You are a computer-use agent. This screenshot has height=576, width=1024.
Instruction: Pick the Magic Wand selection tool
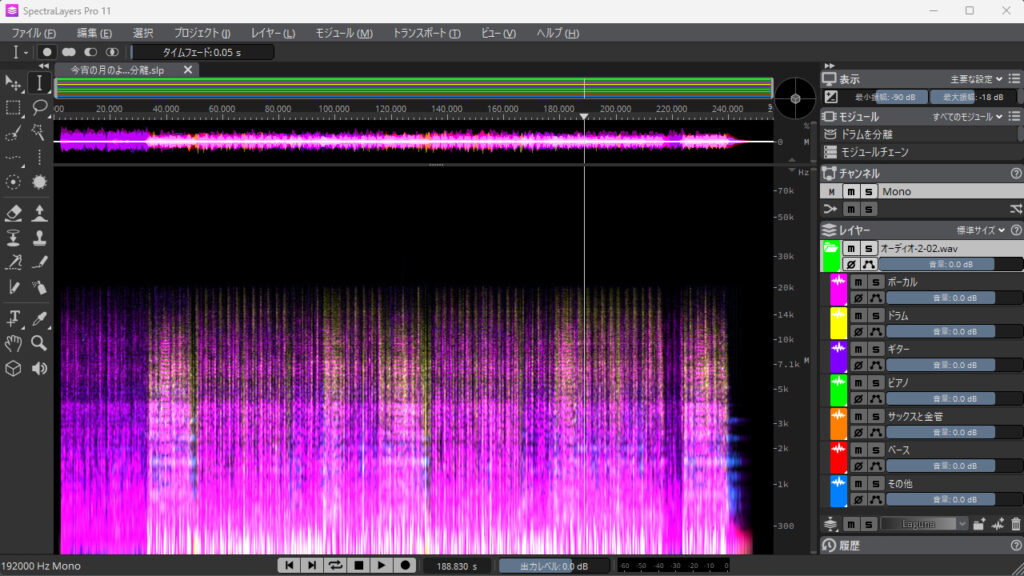(x=40, y=133)
